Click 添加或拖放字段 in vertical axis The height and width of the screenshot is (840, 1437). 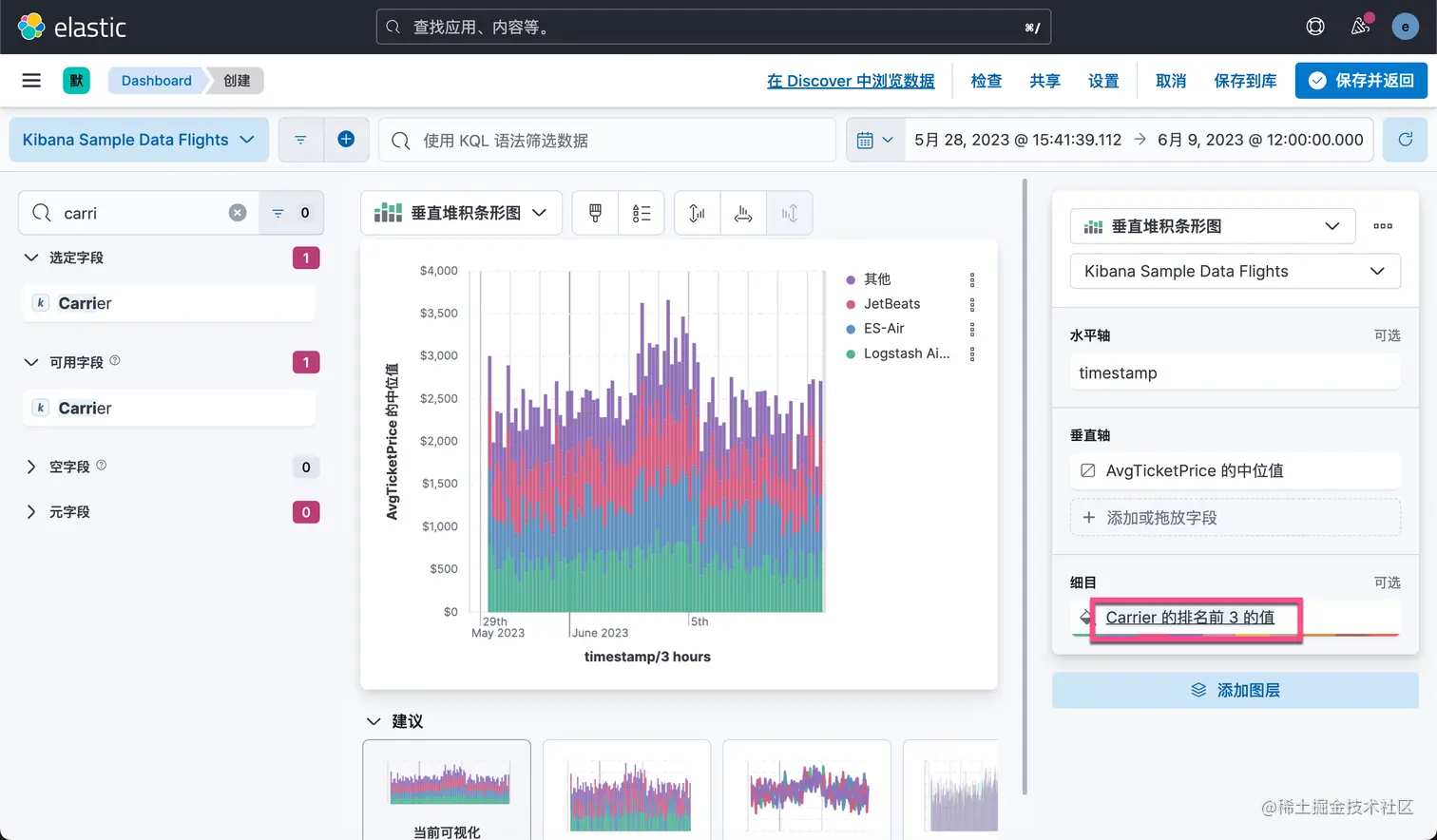click(1235, 518)
